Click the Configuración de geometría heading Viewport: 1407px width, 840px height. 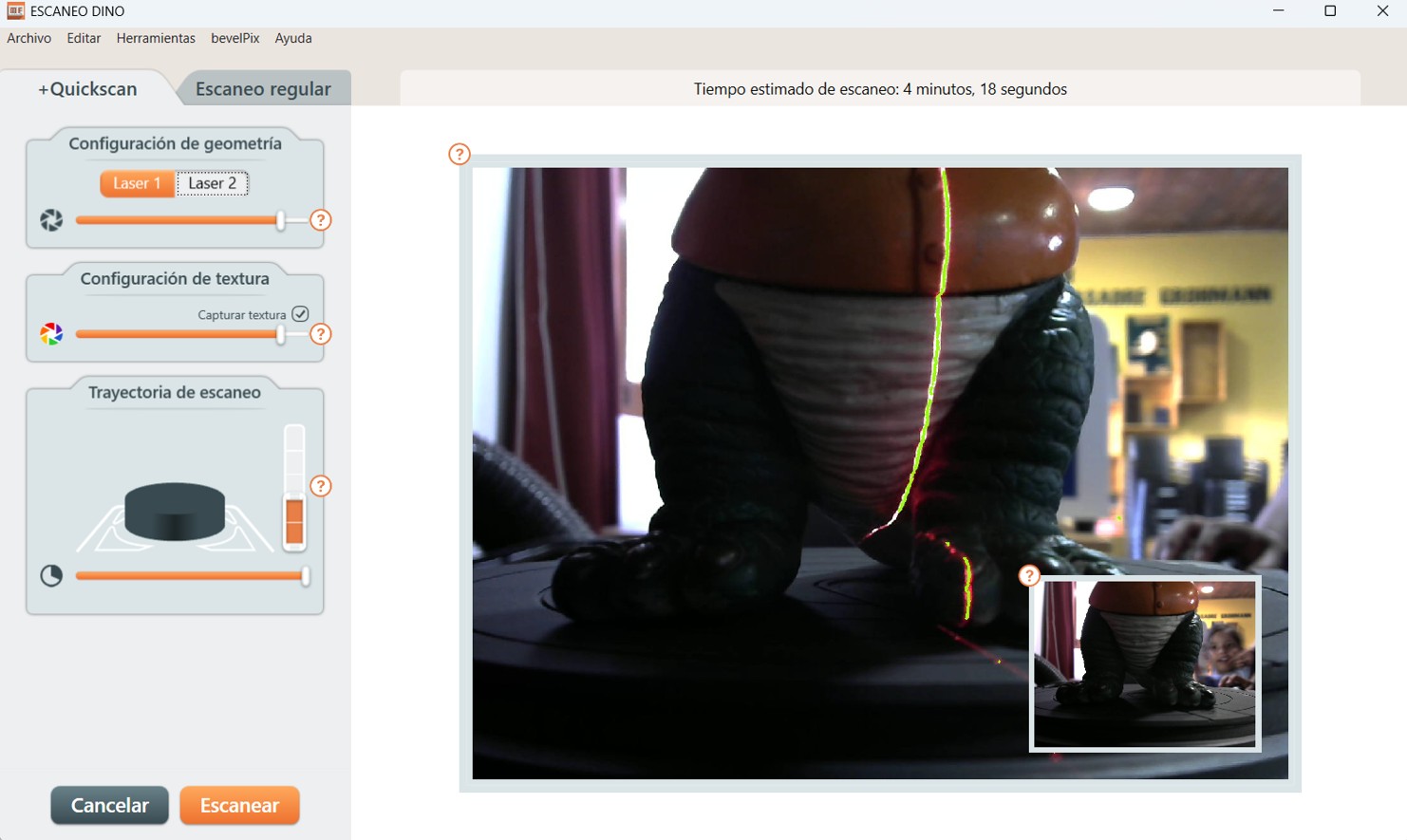click(175, 143)
